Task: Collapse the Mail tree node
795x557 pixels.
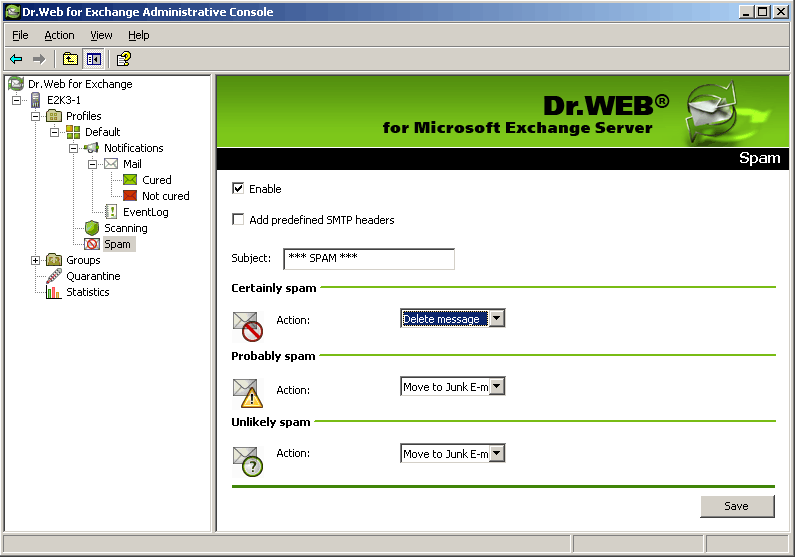Action: point(92,164)
